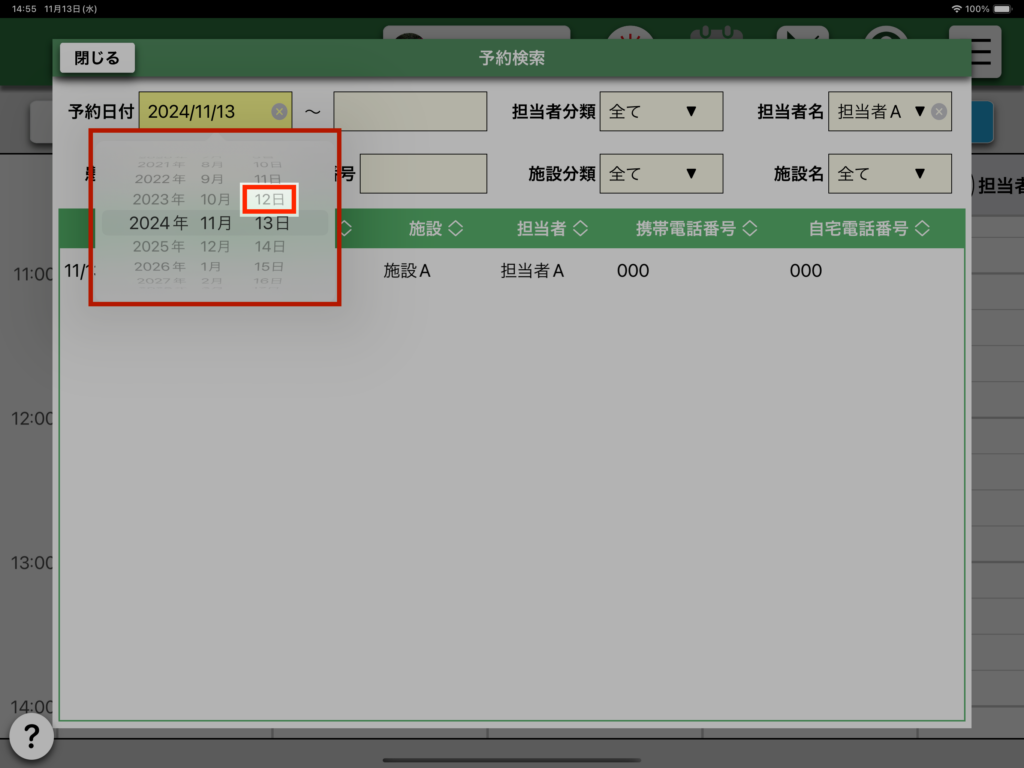Sort by 携帯電話番号 column arrows
1024x768 pixels.
point(749,229)
